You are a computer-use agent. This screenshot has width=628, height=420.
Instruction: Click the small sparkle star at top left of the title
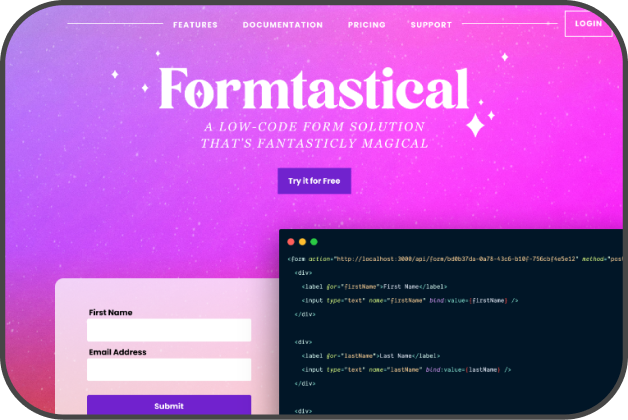point(114,74)
